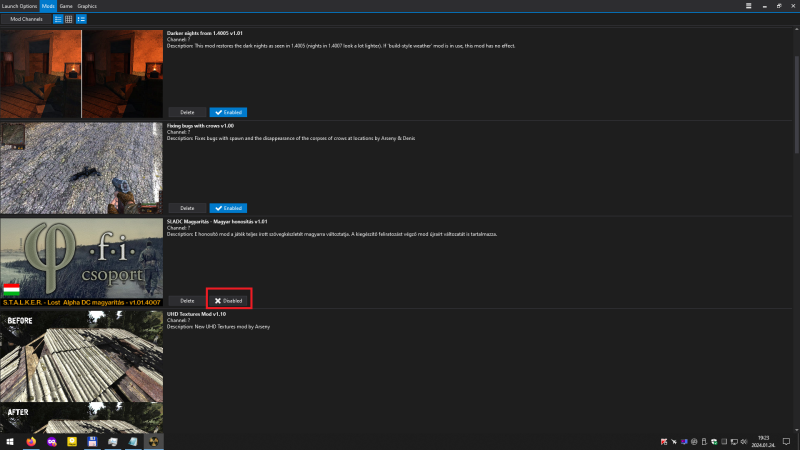Select the 'UHD Textures Mod v1.10' title

point(196,314)
